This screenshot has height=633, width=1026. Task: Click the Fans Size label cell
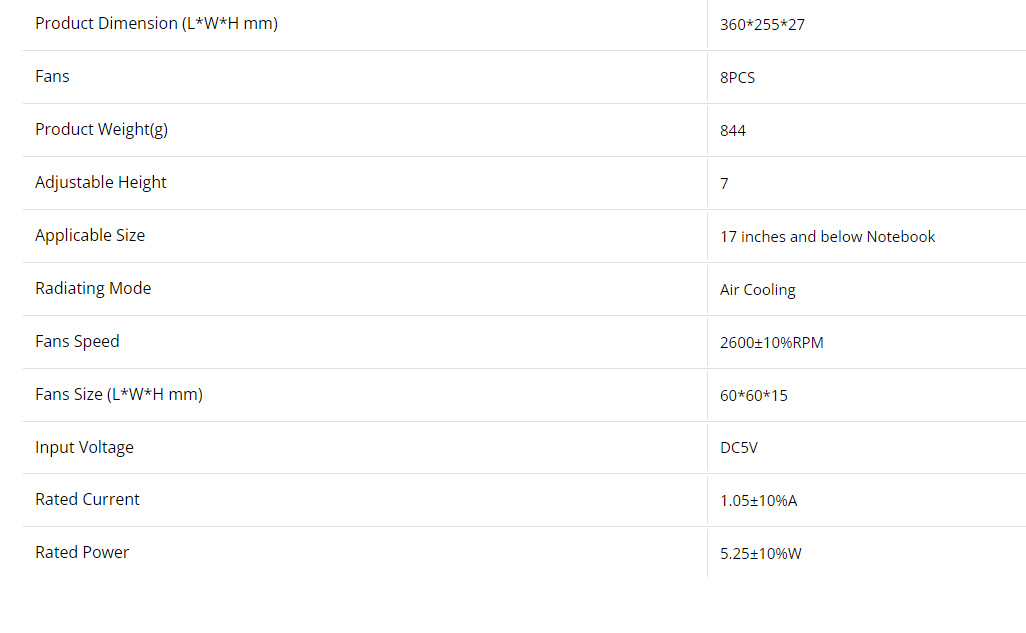119,394
